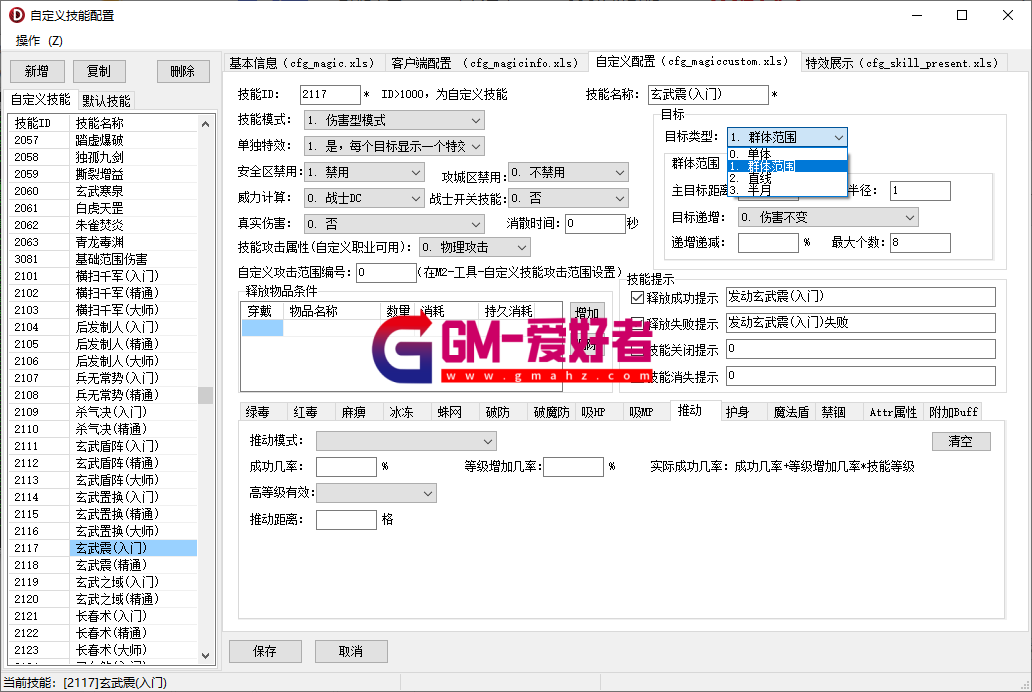Switch to the Attr属性 tab

coord(893,412)
